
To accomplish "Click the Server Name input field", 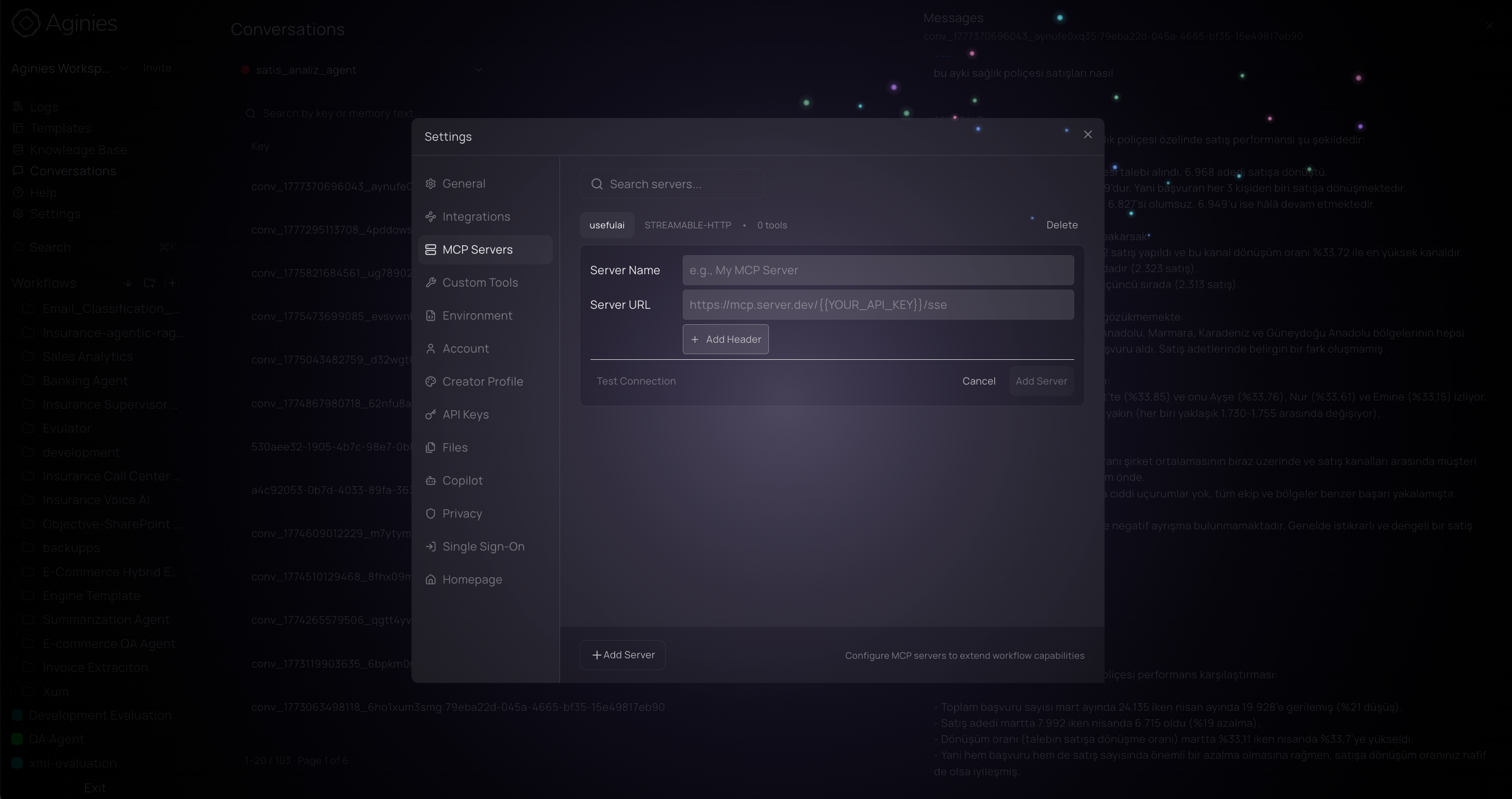I will (878, 270).
